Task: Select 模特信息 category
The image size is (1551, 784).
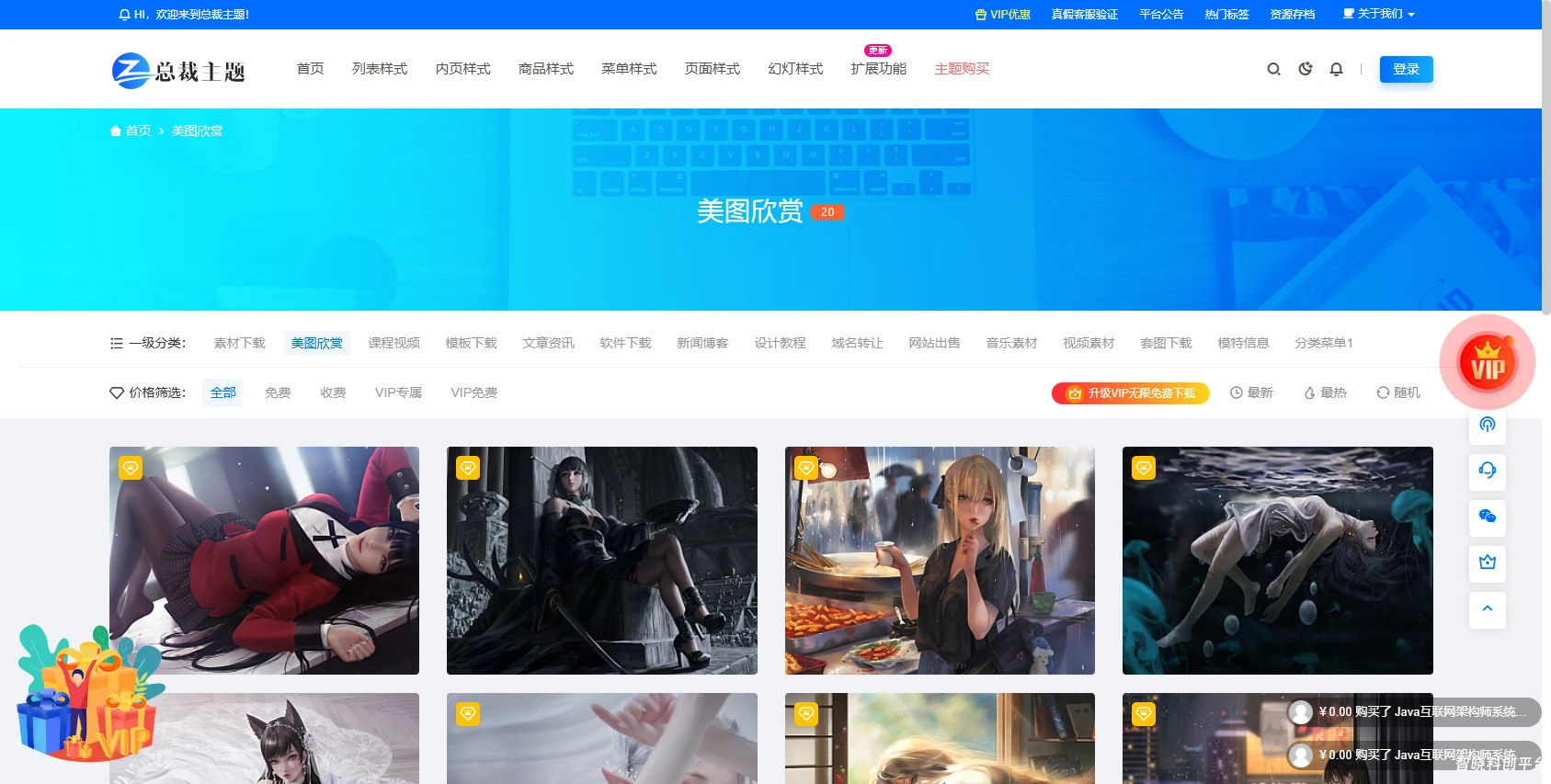Action: click(x=1243, y=343)
